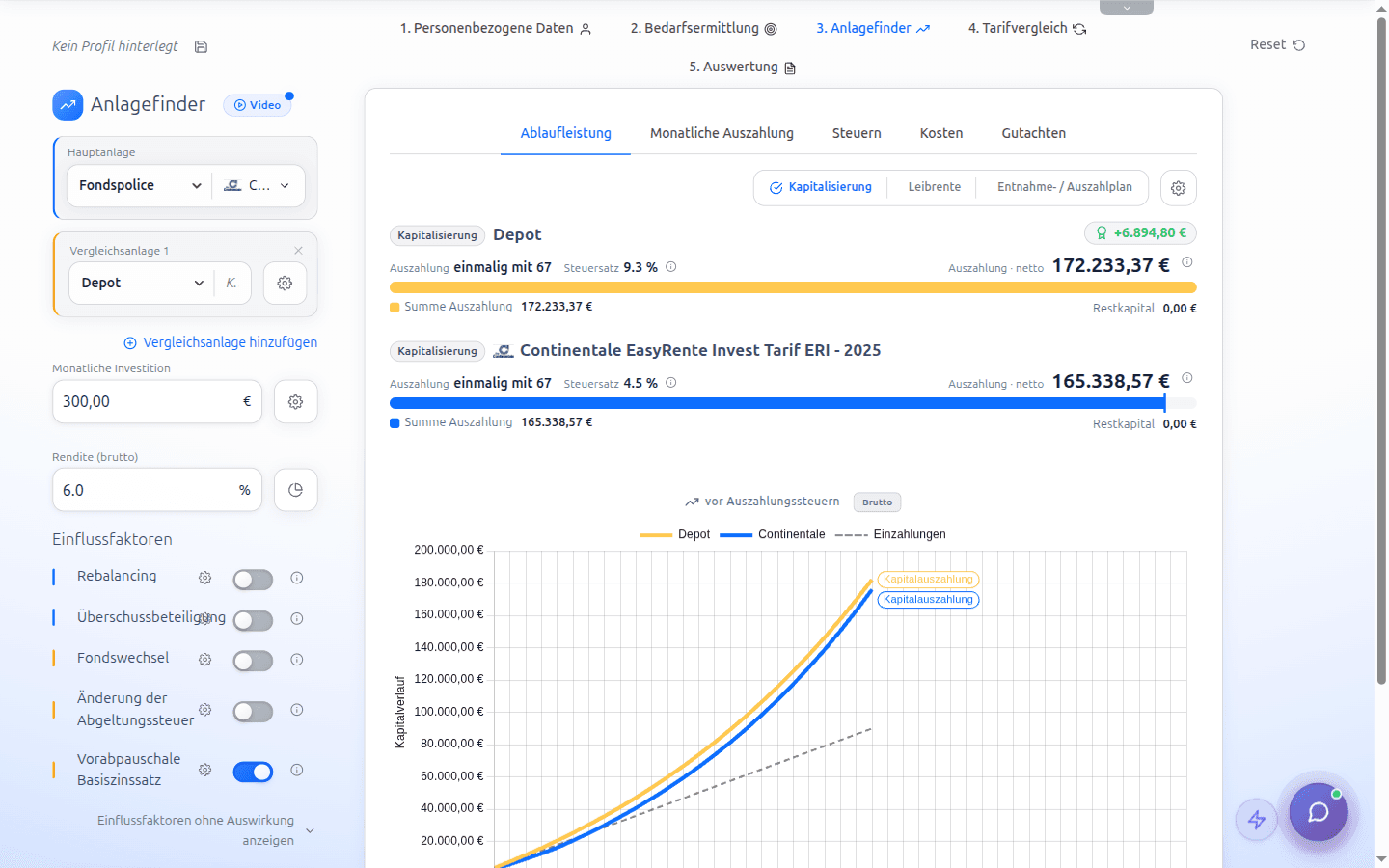Viewport: 1389px width, 868px height.
Task: Remove Vergleichsanlage 1 with the X
Action: pyautogui.click(x=298, y=251)
